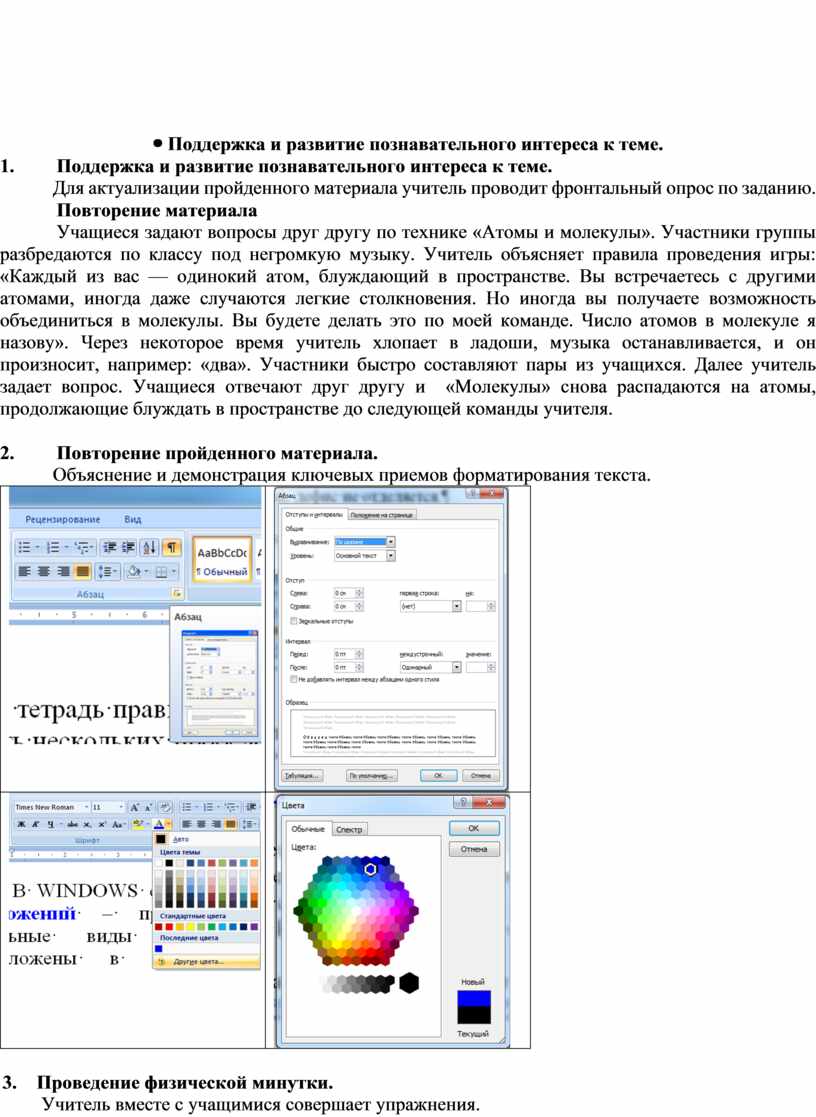Toggle italic К formatting
This screenshot has height=1117, width=816.
(x=36, y=824)
